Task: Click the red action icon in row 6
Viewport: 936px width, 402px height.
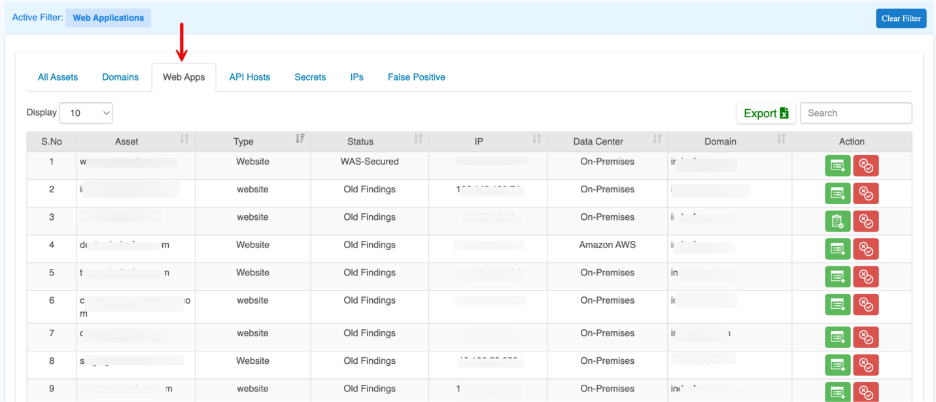Action: pyautogui.click(x=866, y=305)
